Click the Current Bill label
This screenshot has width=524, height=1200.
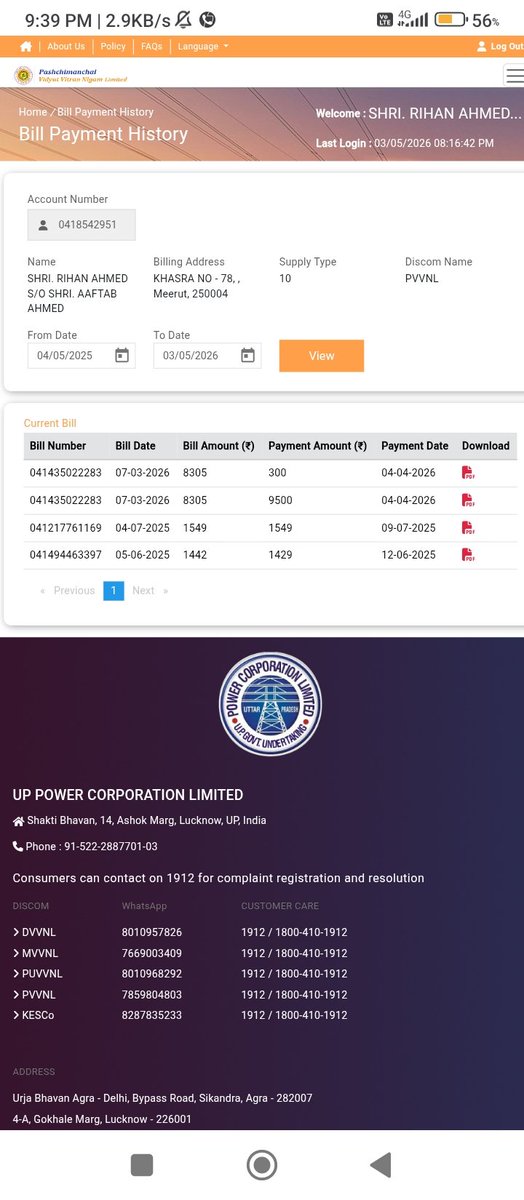50,424
